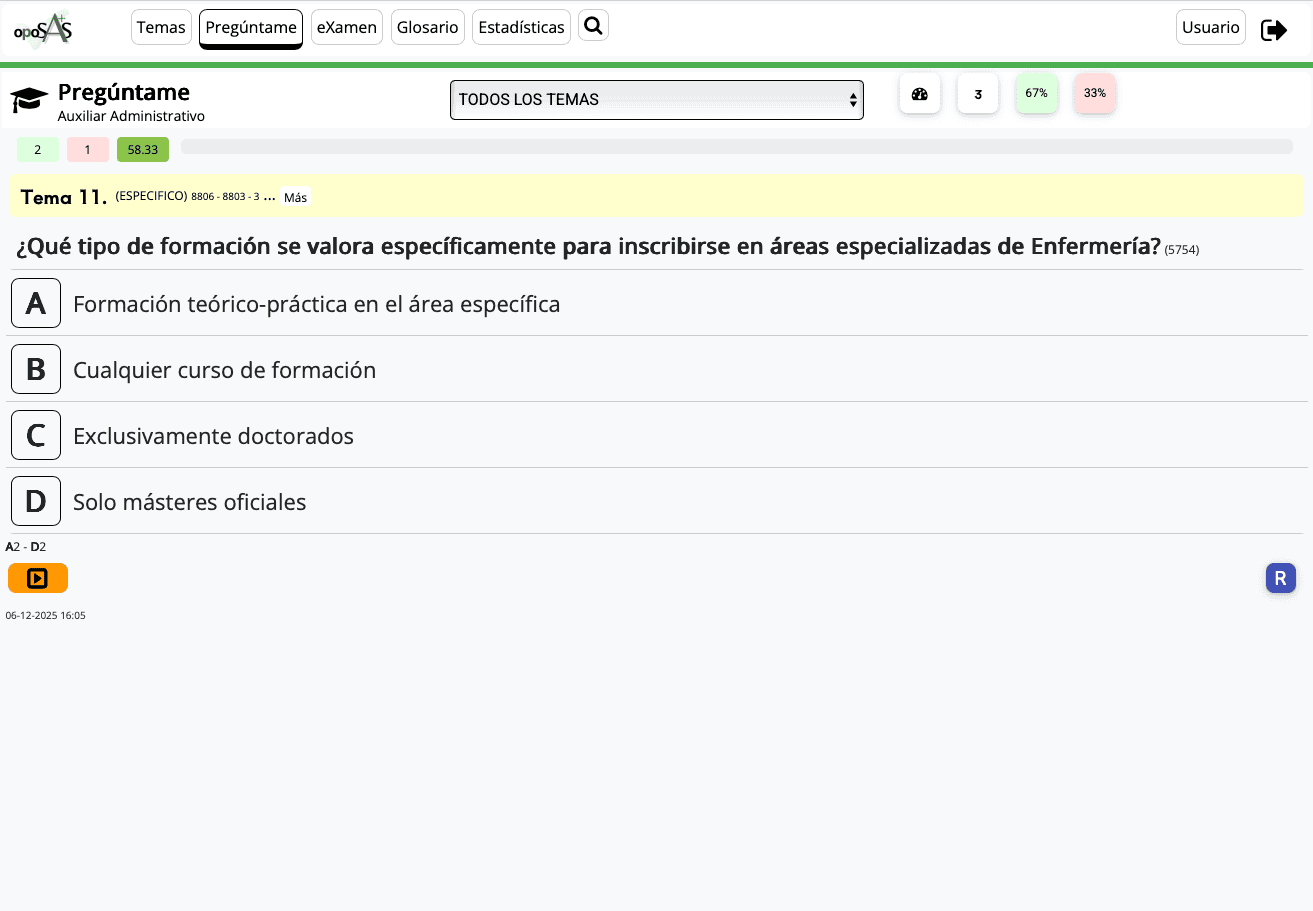This screenshot has height=911, width=1313.
Task: Expand Más details for Tema 11
Action: pos(295,197)
